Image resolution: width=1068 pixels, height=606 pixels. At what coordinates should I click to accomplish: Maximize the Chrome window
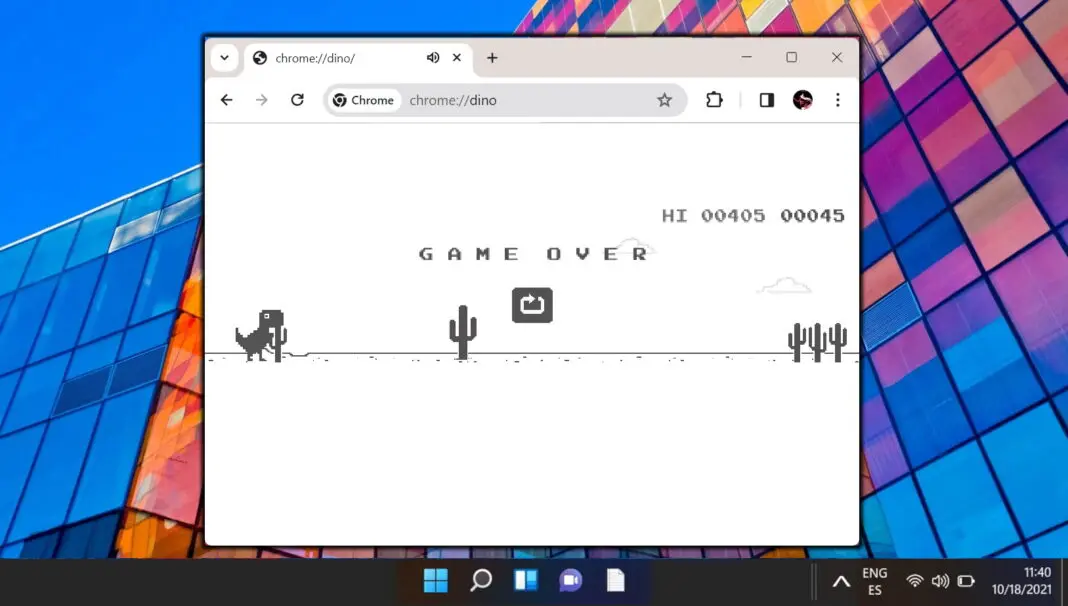[x=791, y=58]
